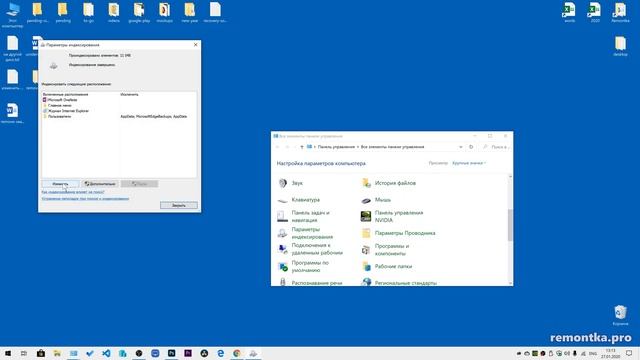The width and height of the screenshot is (640, 360).
Task: Select Журнал Internet Explorer in indexed locations
Action: 66,111
